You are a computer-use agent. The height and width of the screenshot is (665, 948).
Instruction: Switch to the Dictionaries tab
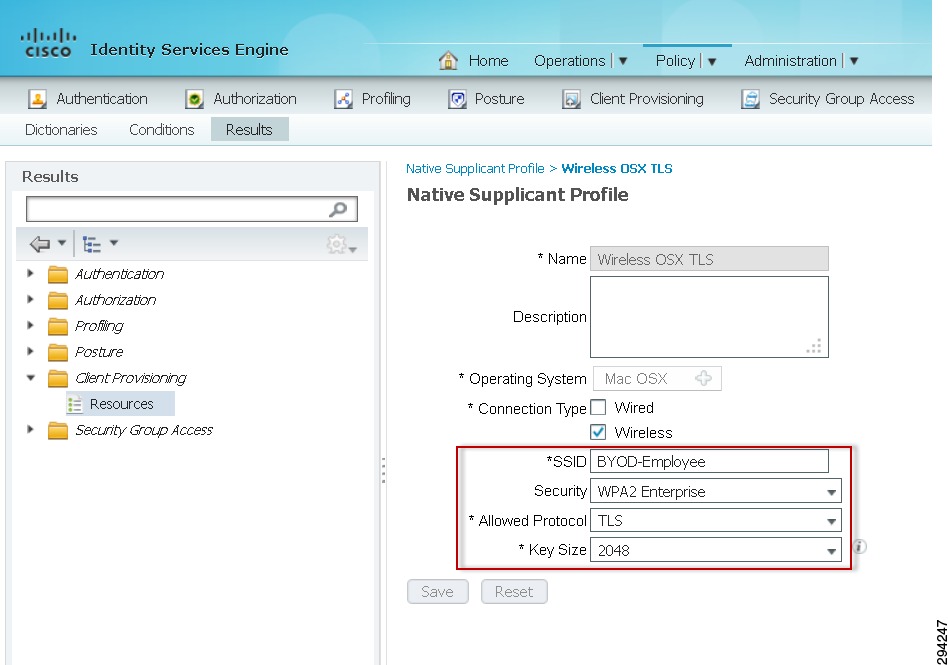61,130
